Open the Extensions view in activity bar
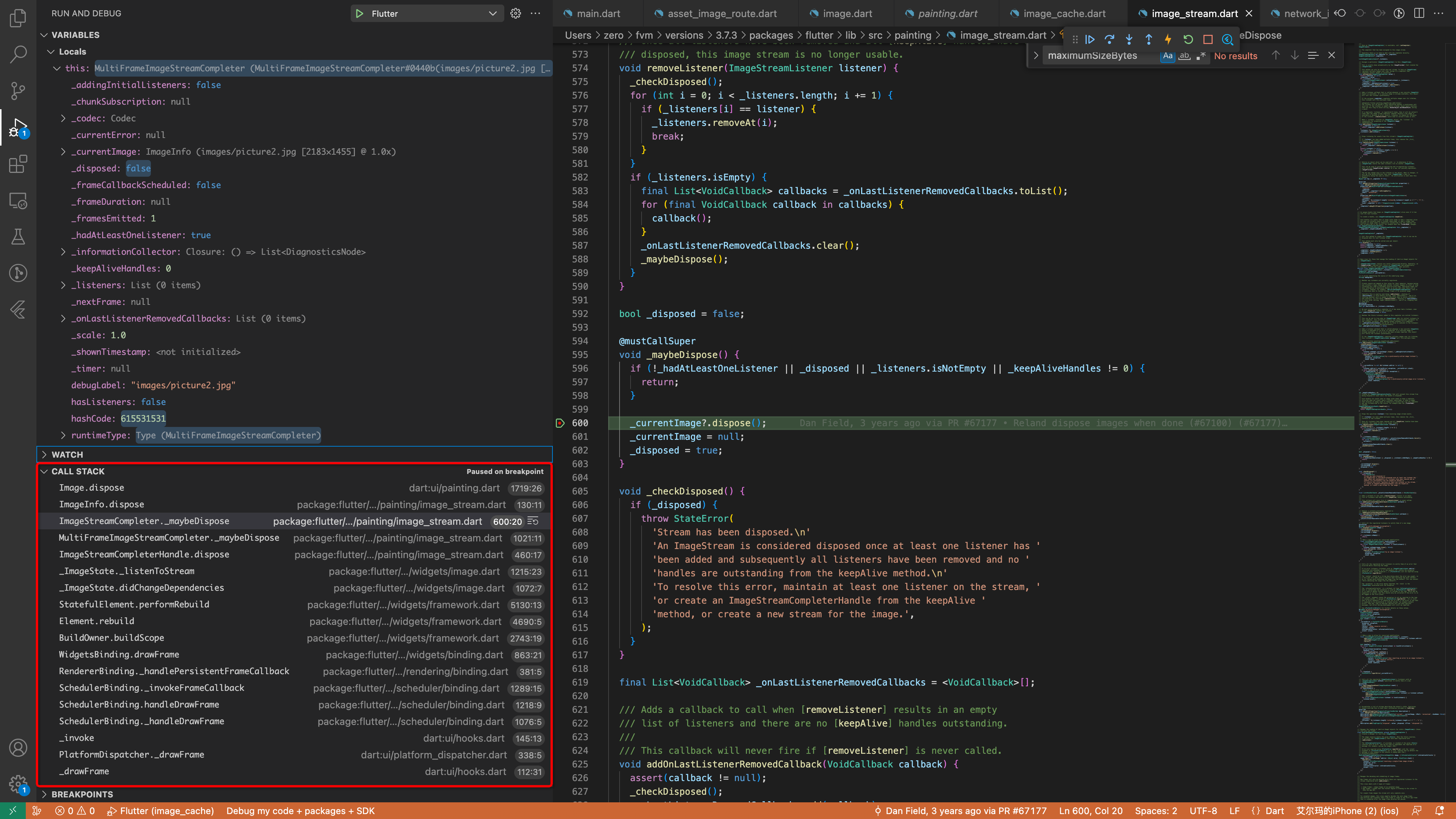The height and width of the screenshot is (819, 1456). pos(18,165)
